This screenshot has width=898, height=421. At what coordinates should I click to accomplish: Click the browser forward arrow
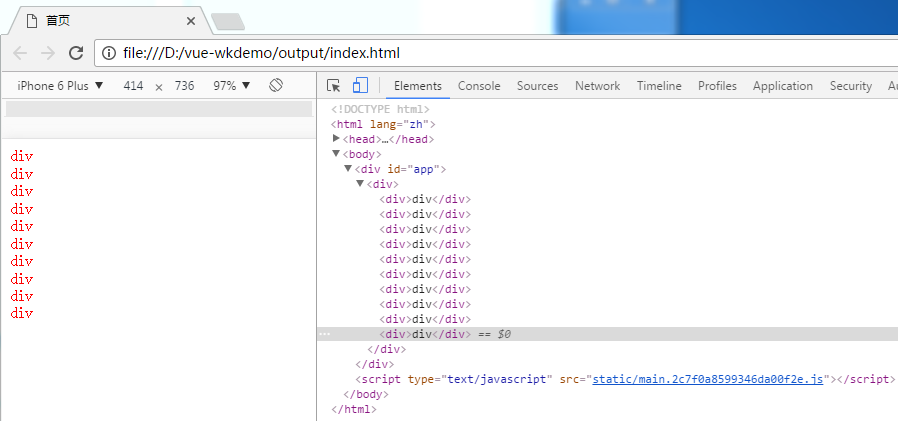pyautogui.click(x=48, y=53)
